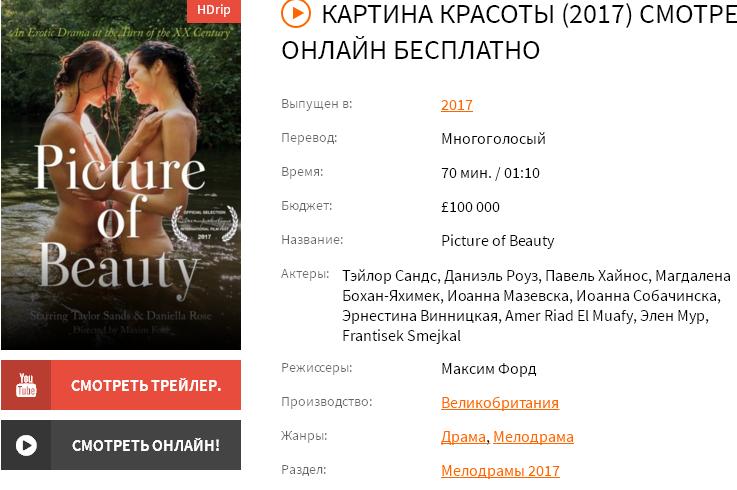
Task: Click the orange play icon beside the title
Action: (296, 13)
